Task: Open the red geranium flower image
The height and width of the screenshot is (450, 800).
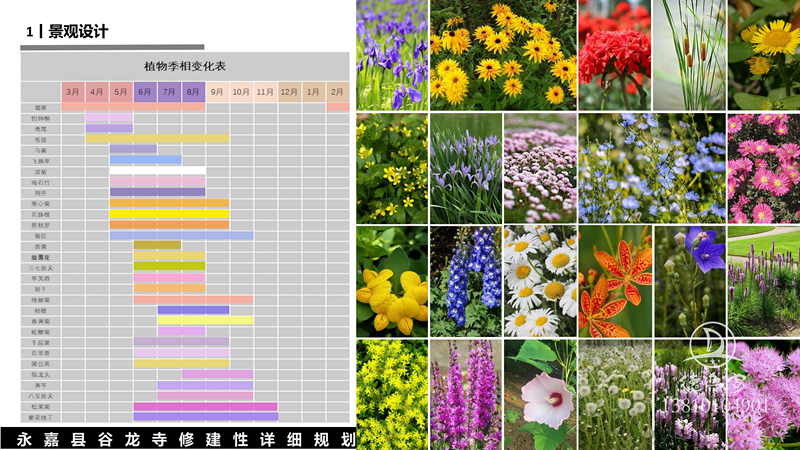Action: point(614,55)
